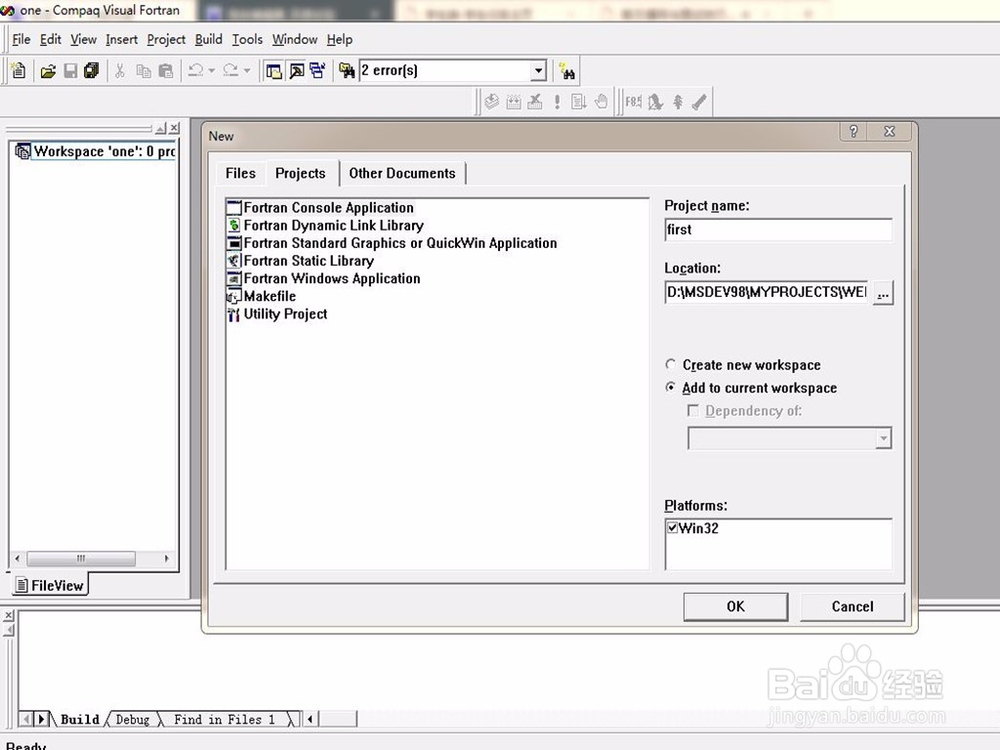Click the Execute Program exclamation icon
The image size is (1000, 750).
click(x=557, y=101)
